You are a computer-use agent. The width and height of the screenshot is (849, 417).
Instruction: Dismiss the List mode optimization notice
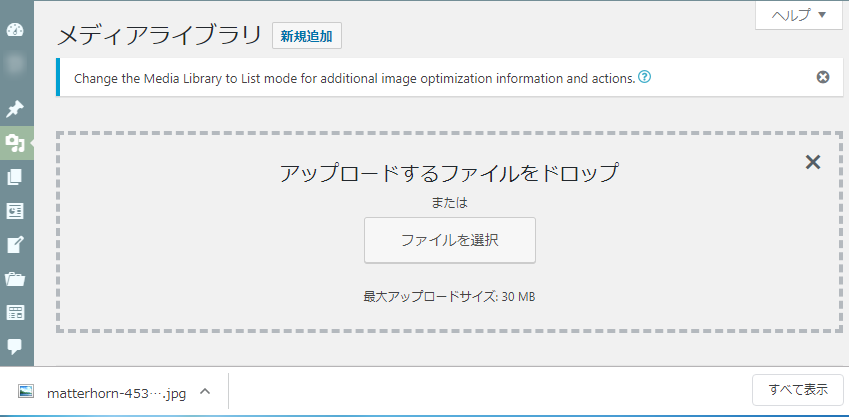[822, 77]
